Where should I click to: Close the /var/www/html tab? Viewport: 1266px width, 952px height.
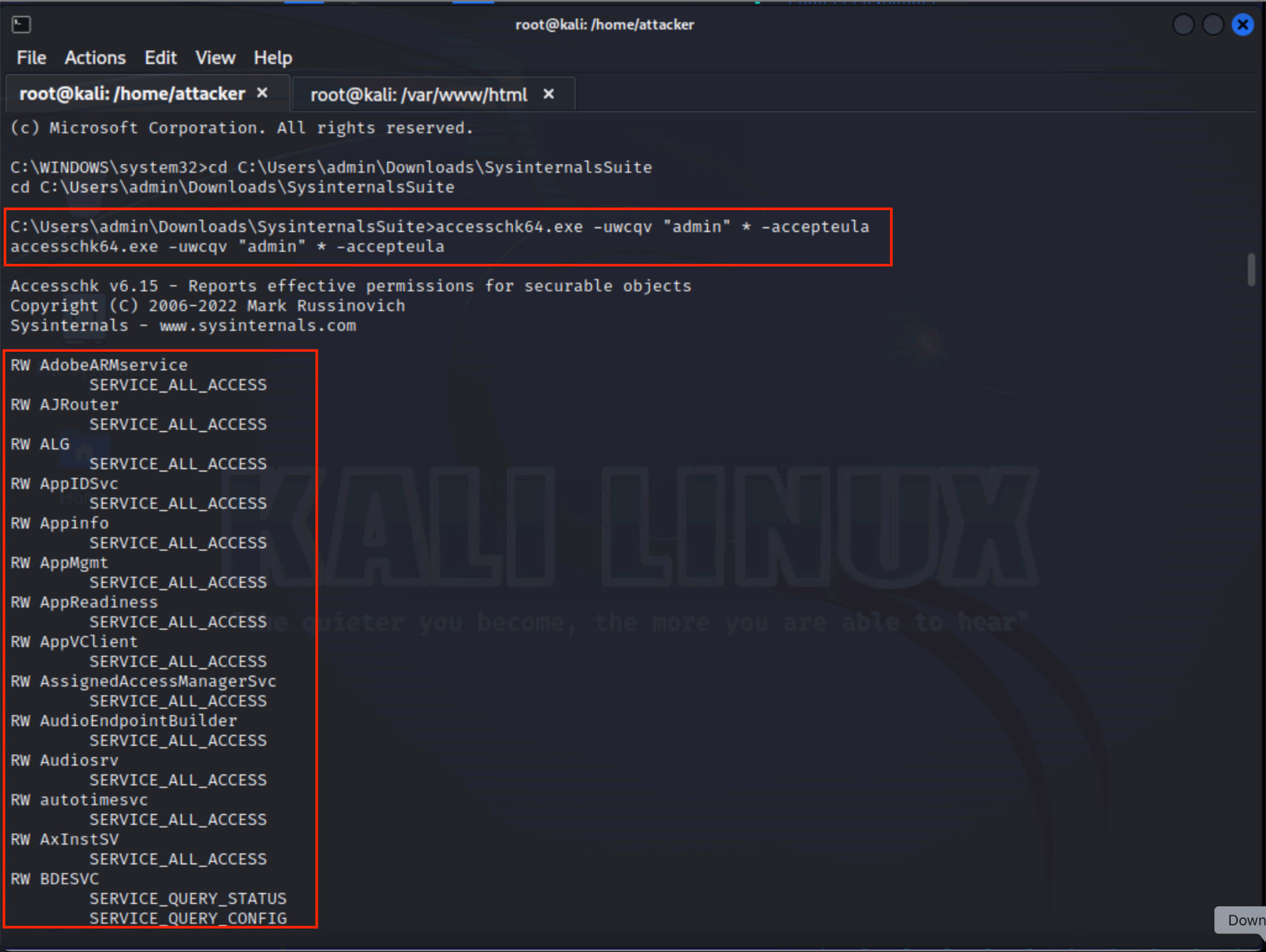click(548, 94)
